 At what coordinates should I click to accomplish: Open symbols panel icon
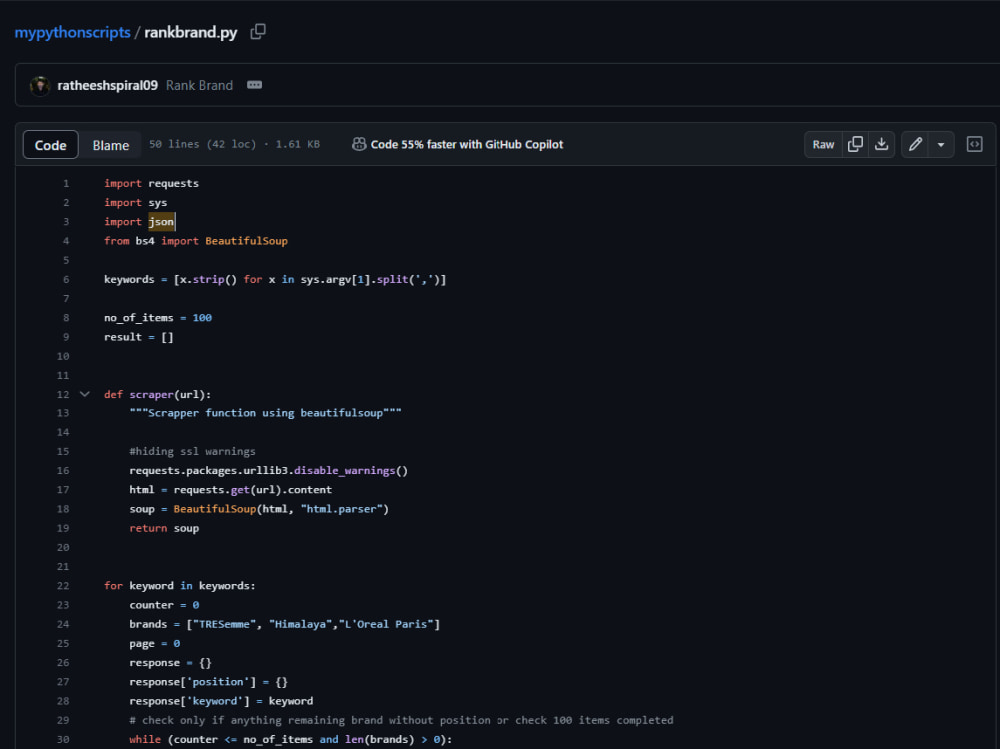coord(974,144)
